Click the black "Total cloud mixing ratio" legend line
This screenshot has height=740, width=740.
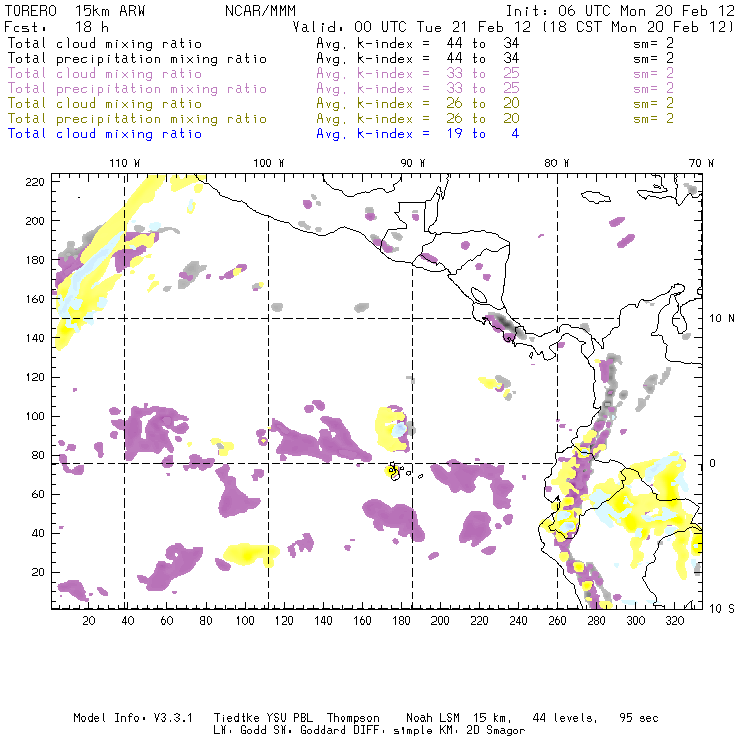(105, 44)
